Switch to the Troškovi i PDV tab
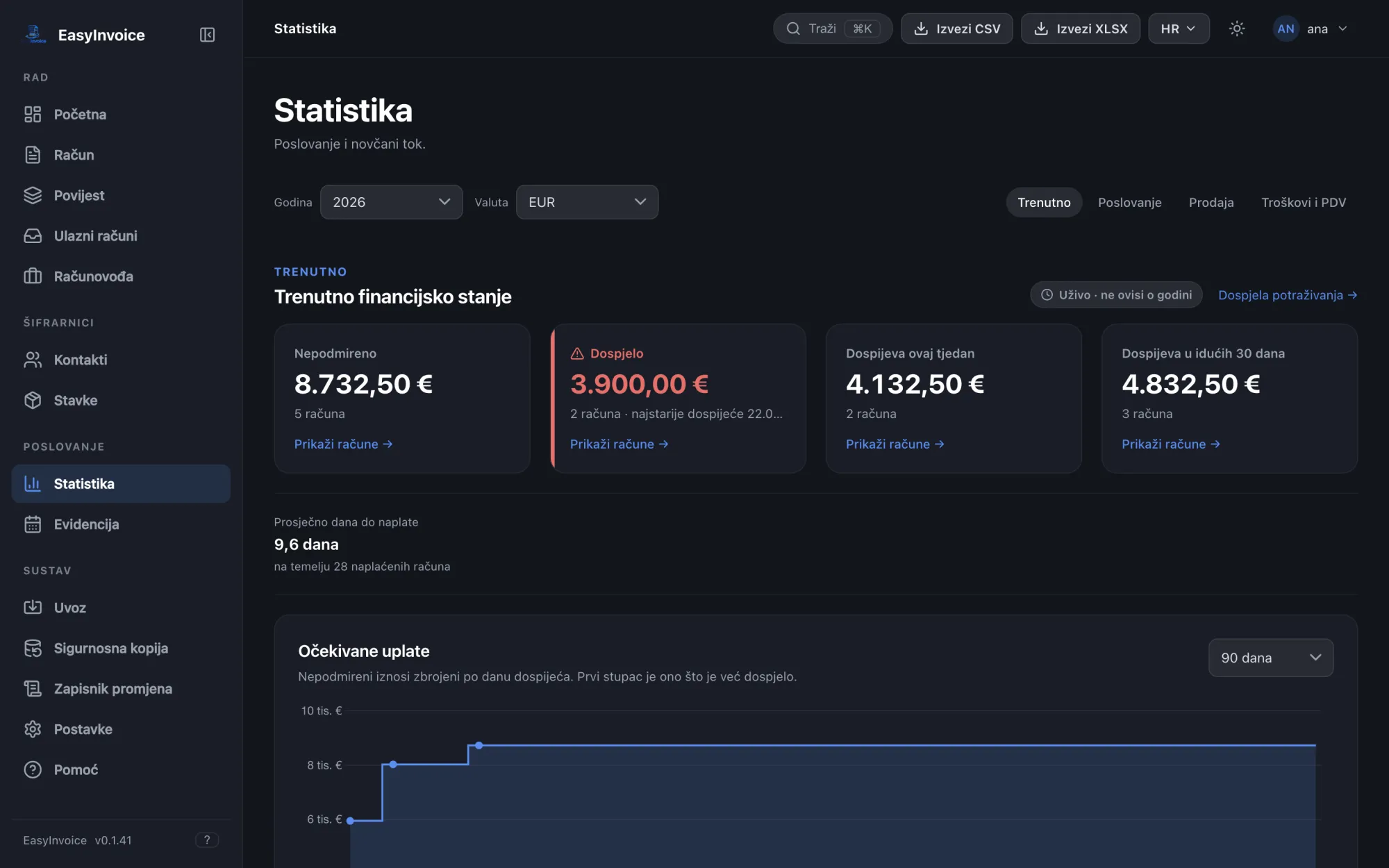The width and height of the screenshot is (1389, 868). (x=1304, y=202)
